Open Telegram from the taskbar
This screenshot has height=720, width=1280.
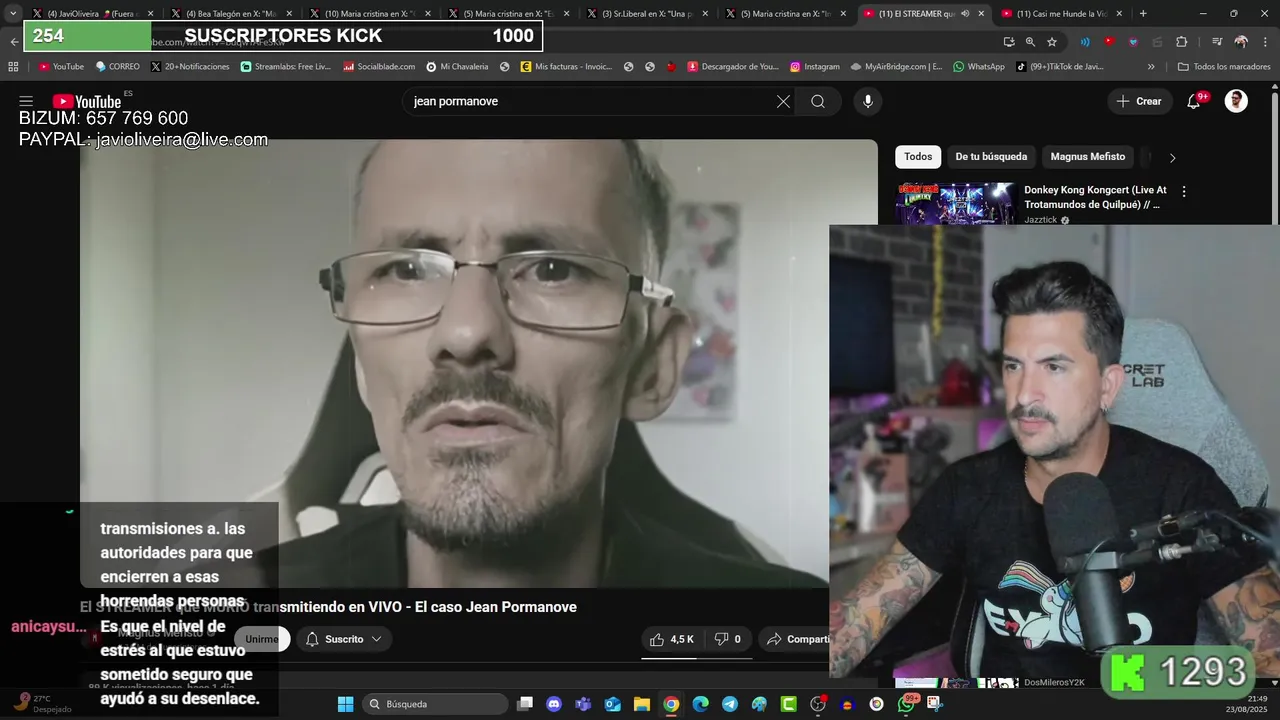click(x=729, y=704)
